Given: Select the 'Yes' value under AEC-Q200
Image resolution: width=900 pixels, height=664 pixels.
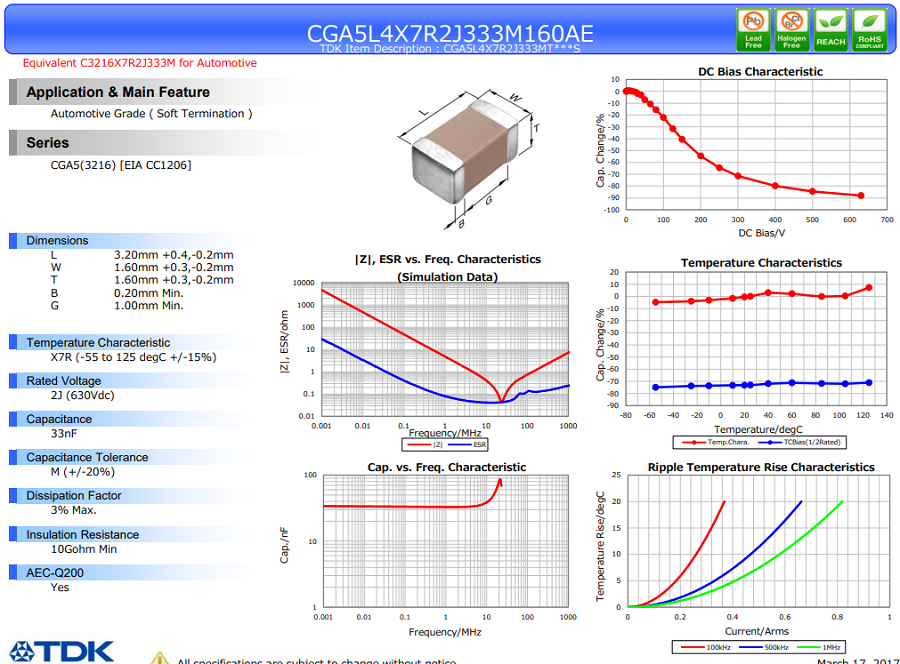Looking at the screenshot, I should click(60, 587).
